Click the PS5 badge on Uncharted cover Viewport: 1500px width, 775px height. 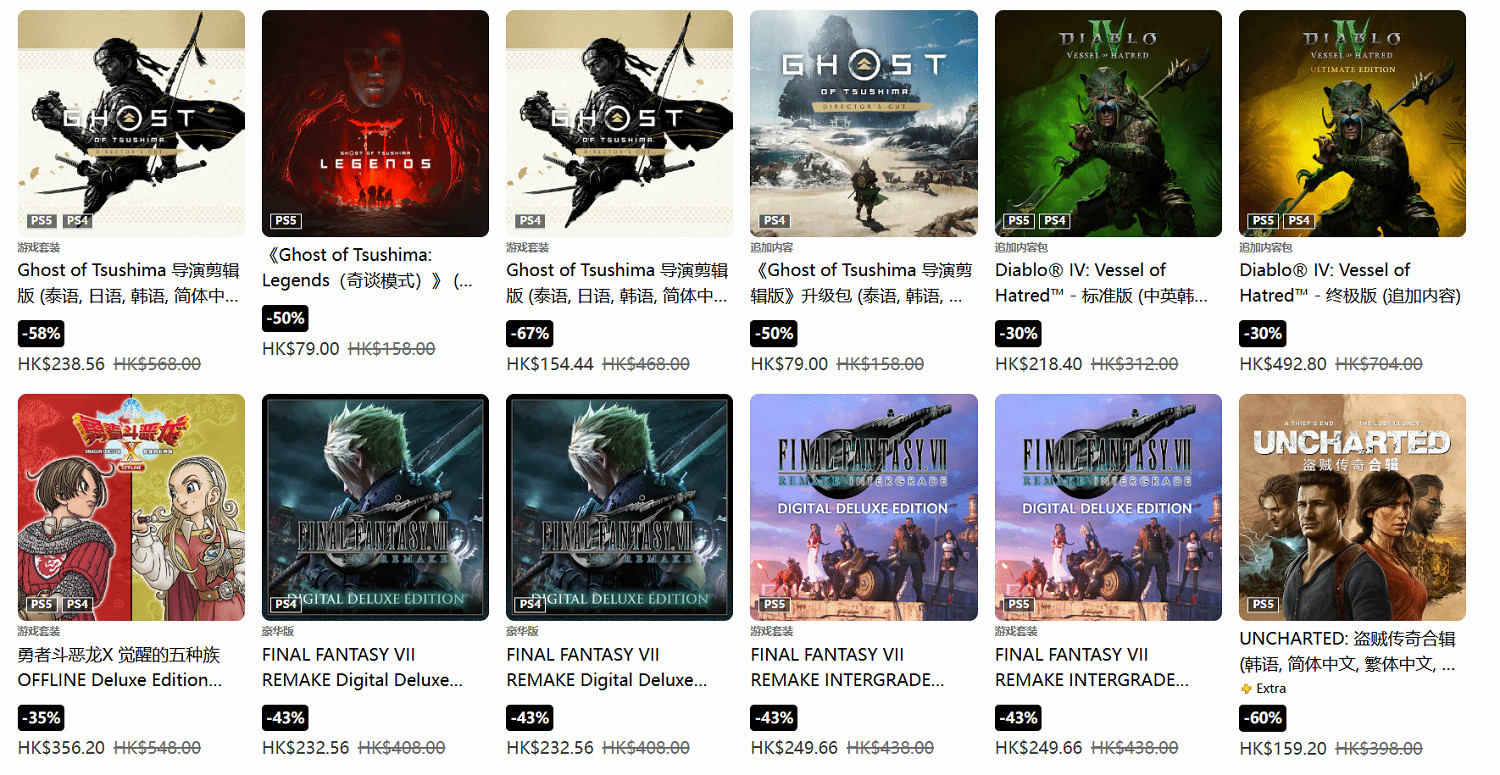[x=1263, y=604]
